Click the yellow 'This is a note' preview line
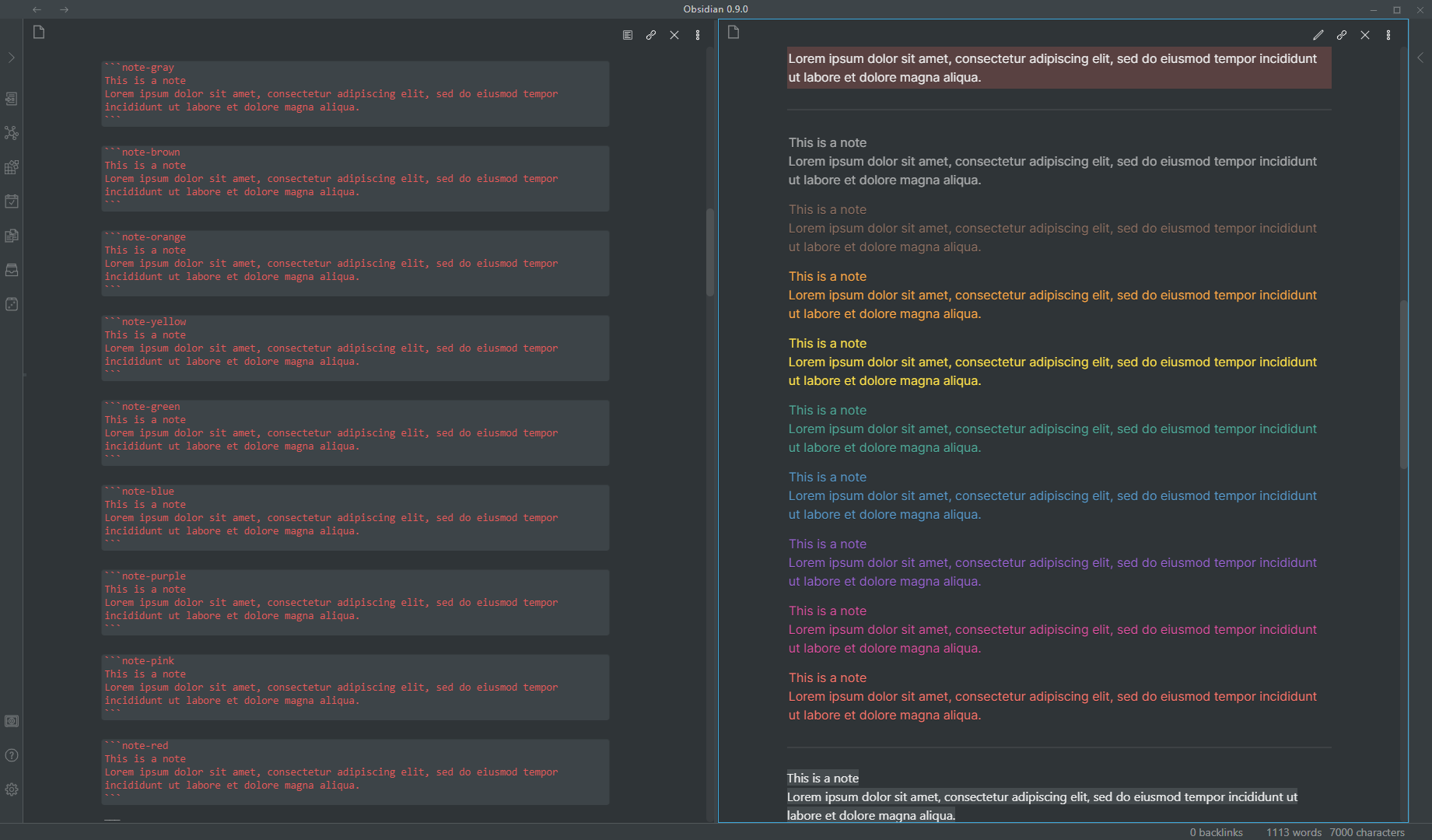The height and width of the screenshot is (840, 1432). (828, 343)
